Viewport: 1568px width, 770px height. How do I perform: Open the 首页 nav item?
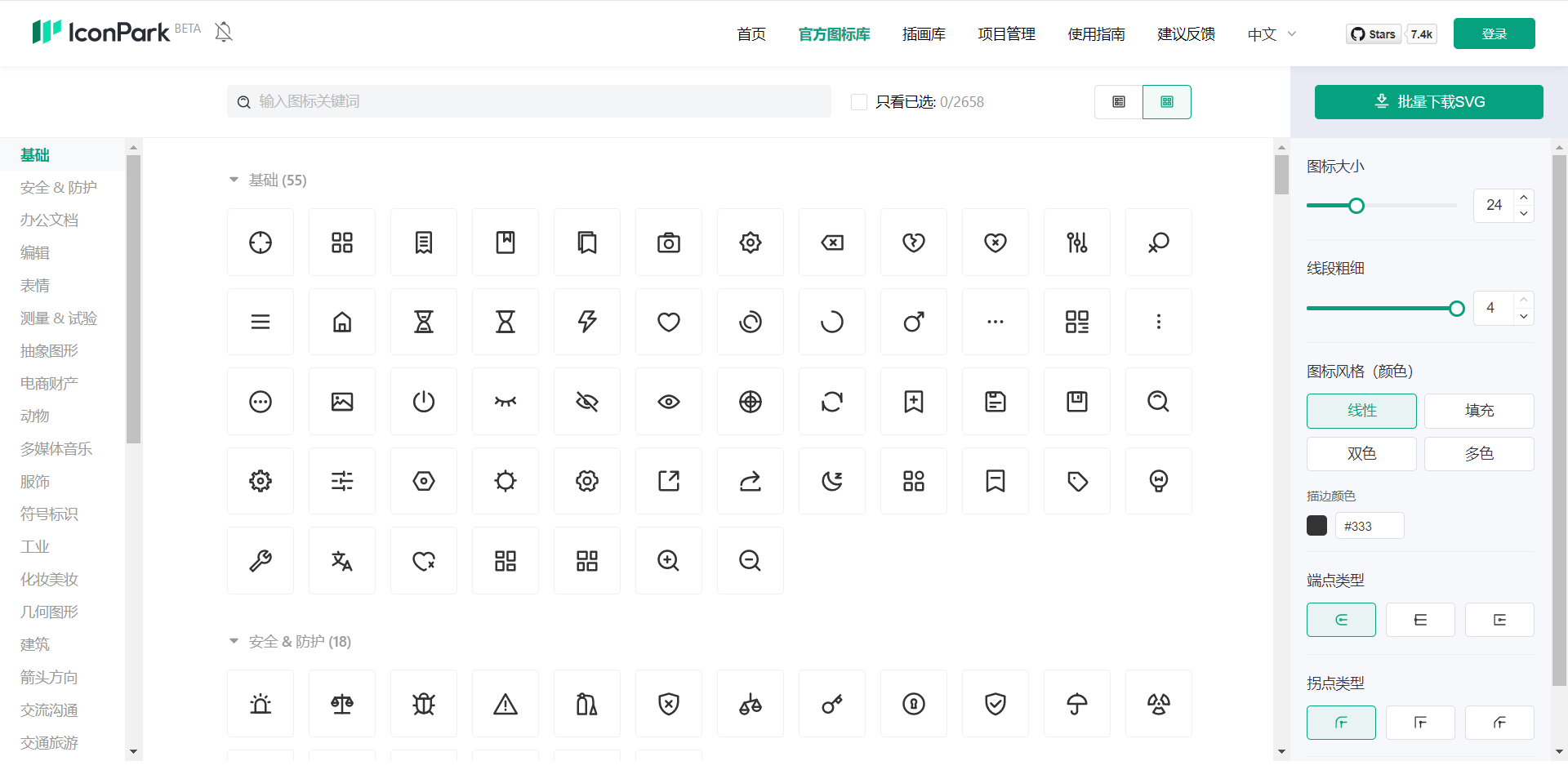tap(751, 34)
